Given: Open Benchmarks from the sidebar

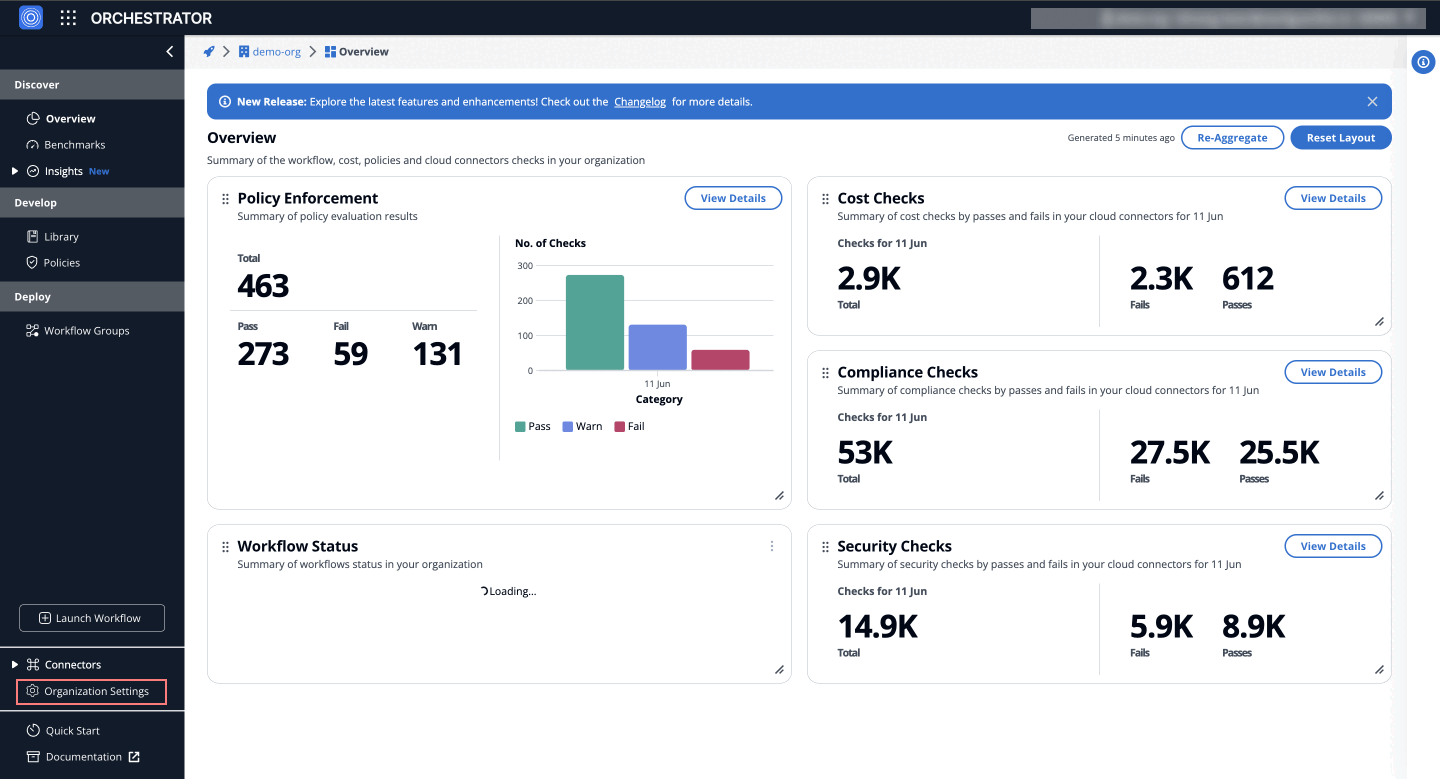Looking at the screenshot, I should point(74,145).
